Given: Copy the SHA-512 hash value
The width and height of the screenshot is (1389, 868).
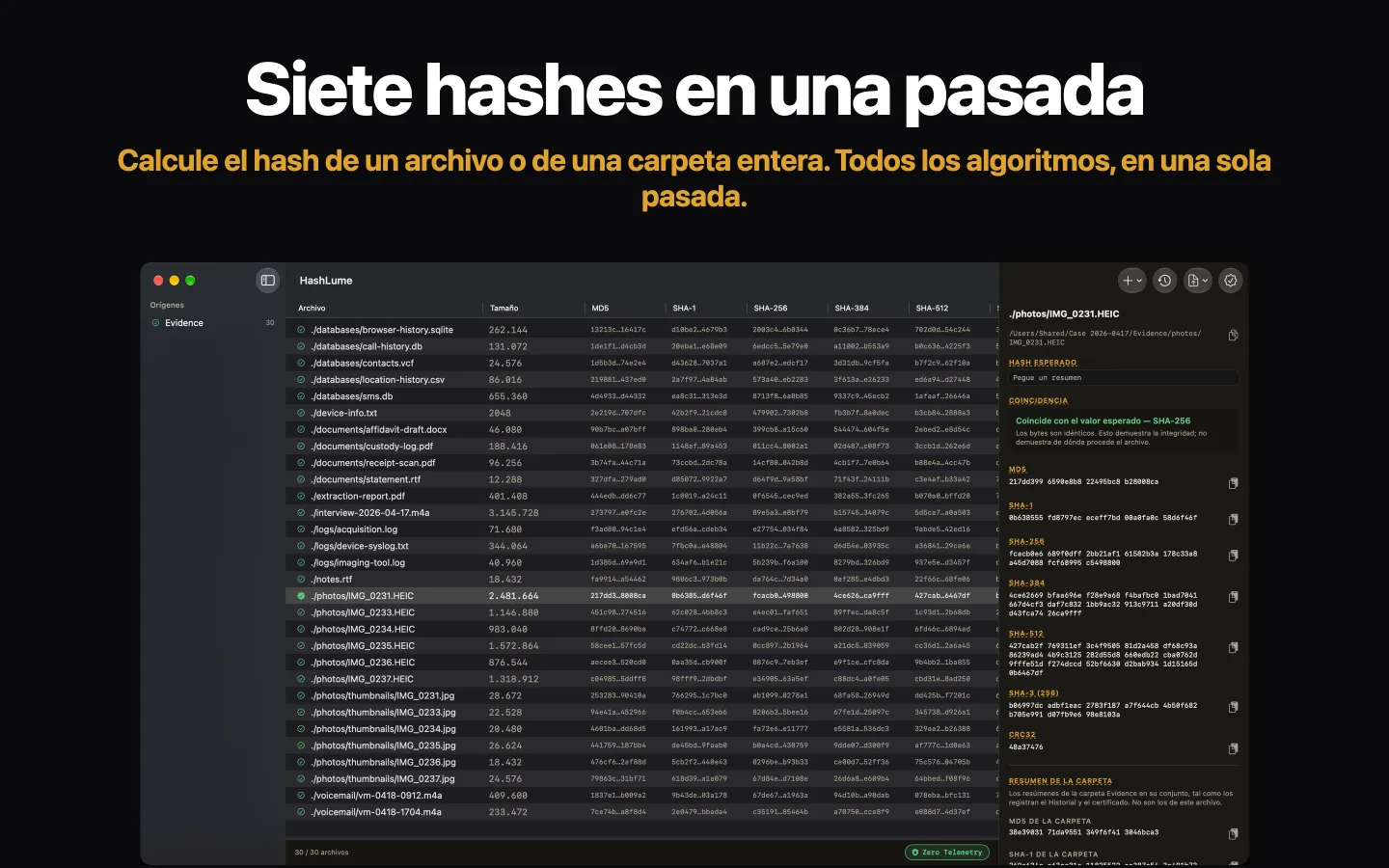Looking at the screenshot, I should pyautogui.click(x=1233, y=647).
